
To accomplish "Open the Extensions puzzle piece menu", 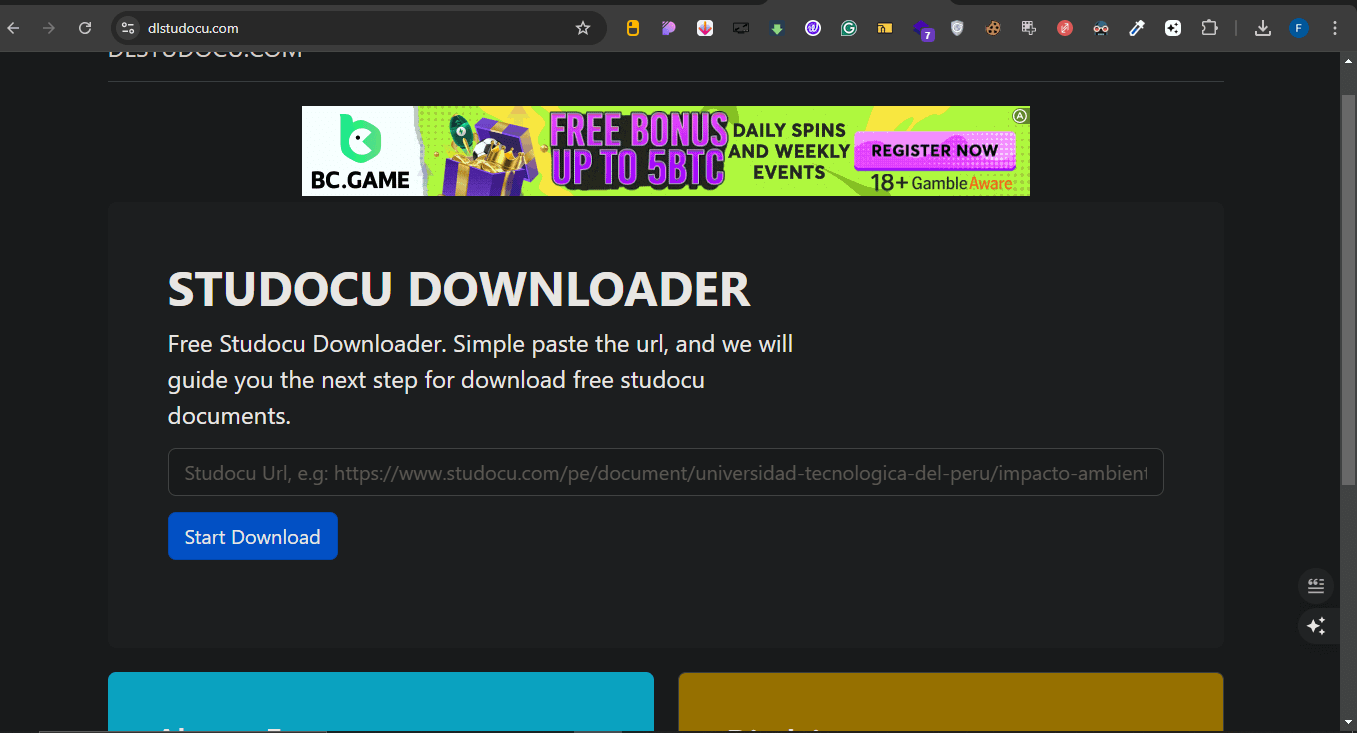I will [x=1209, y=27].
